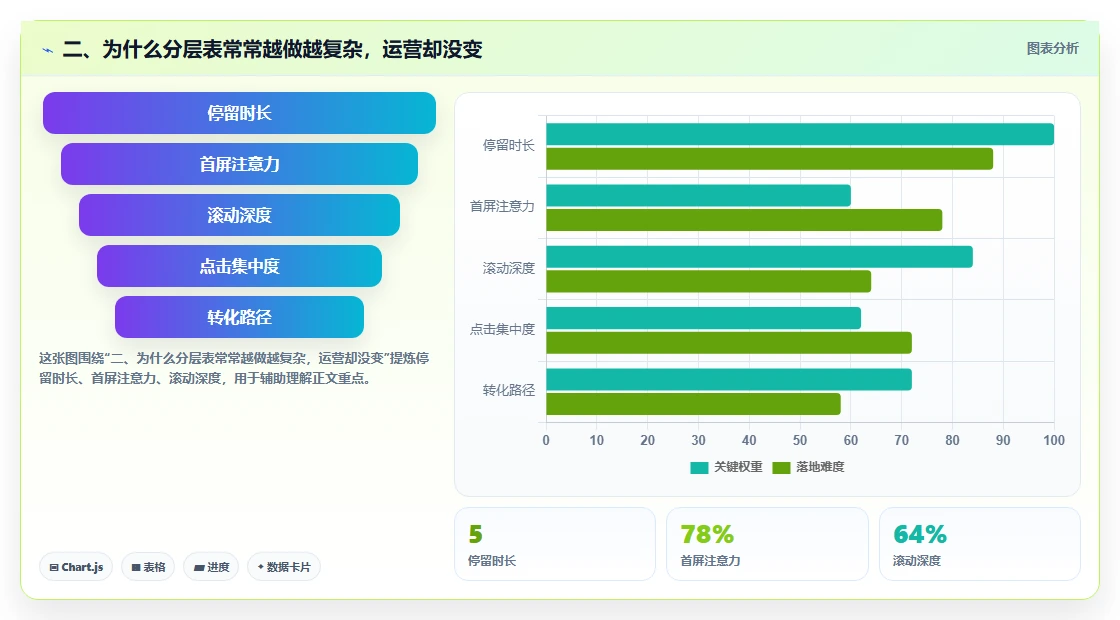Open the 64% 滚动深度 data card
Screen dimensions: 1120x620
pyautogui.click(x=979, y=544)
